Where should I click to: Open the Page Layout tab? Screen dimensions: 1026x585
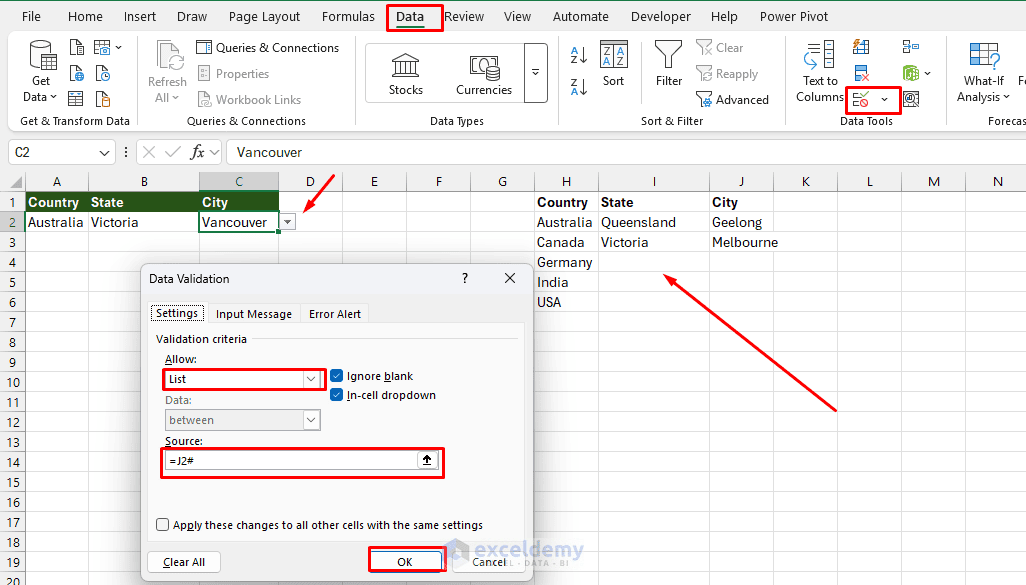click(x=264, y=16)
